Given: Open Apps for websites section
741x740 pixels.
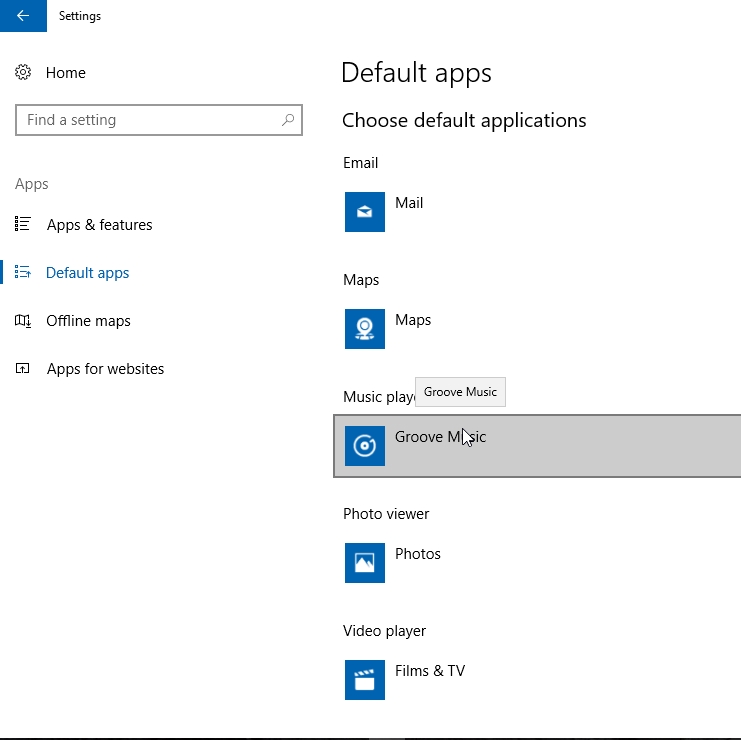Looking at the screenshot, I should click(x=105, y=369).
